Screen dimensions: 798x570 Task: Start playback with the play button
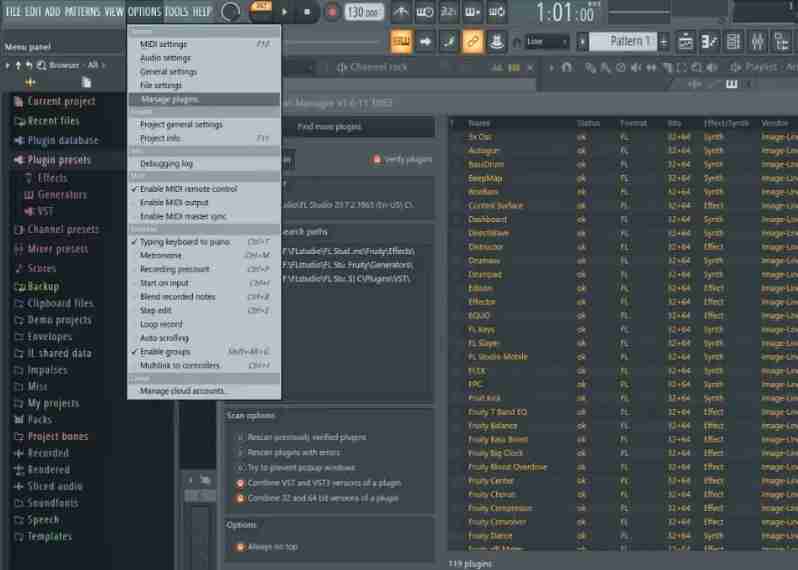[x=284, y=11]
